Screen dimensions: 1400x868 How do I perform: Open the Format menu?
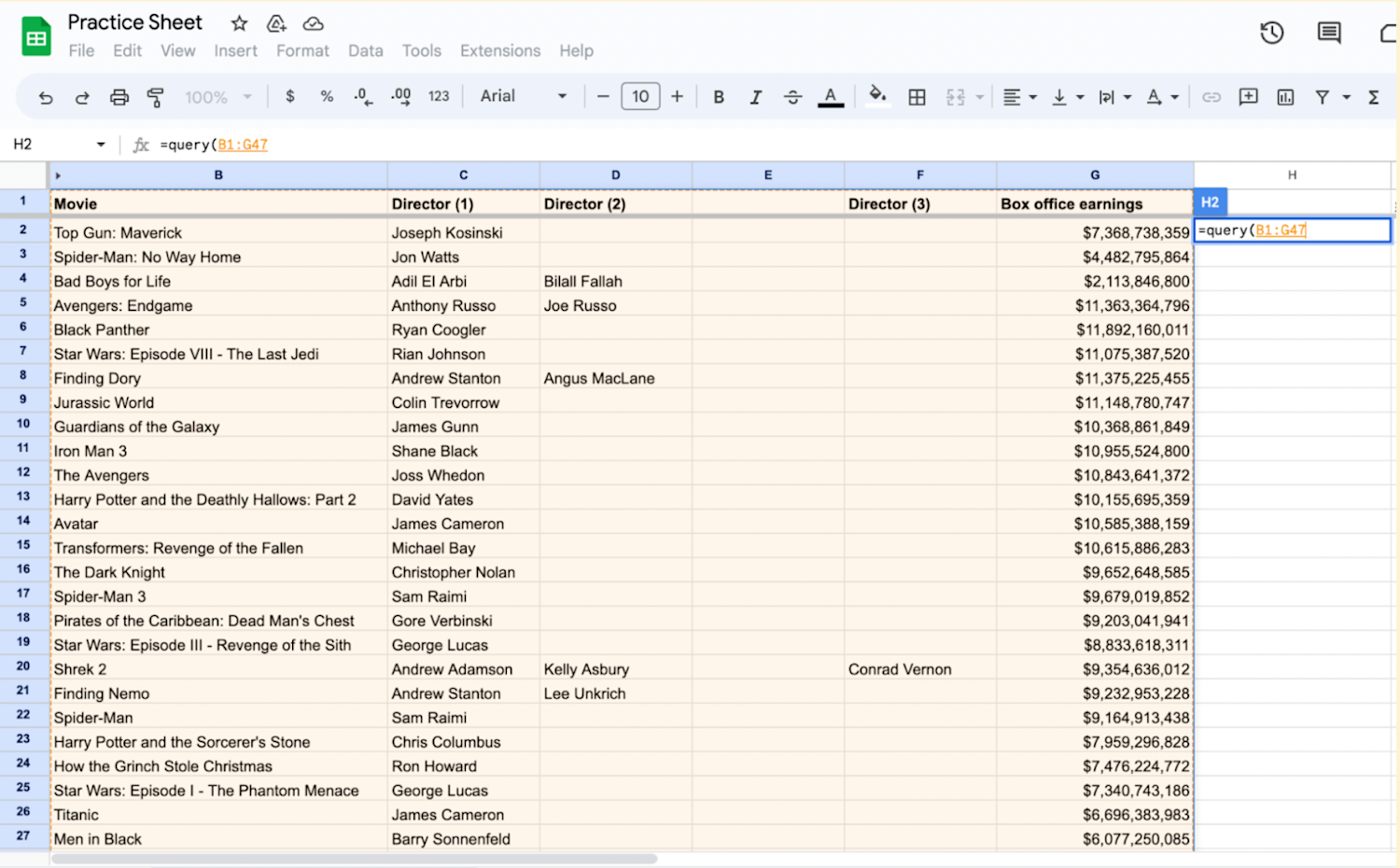[x=302, y=50]
